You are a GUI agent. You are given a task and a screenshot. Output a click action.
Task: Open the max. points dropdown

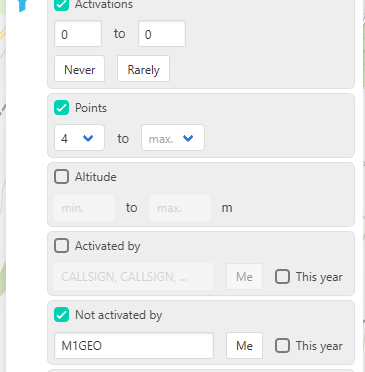tap(173, 138)
